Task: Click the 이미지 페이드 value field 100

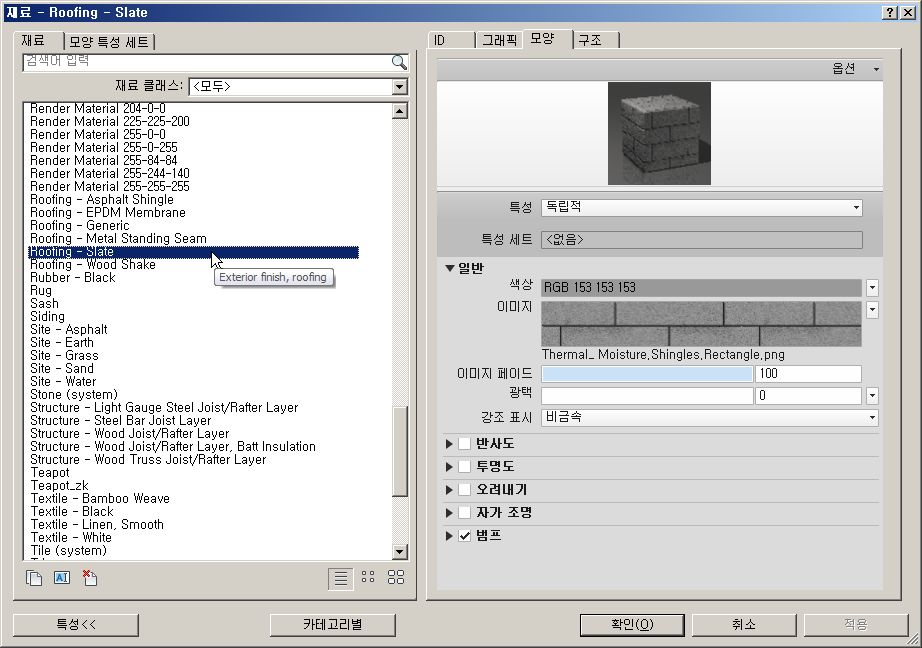Action: (x=809, y=374)
